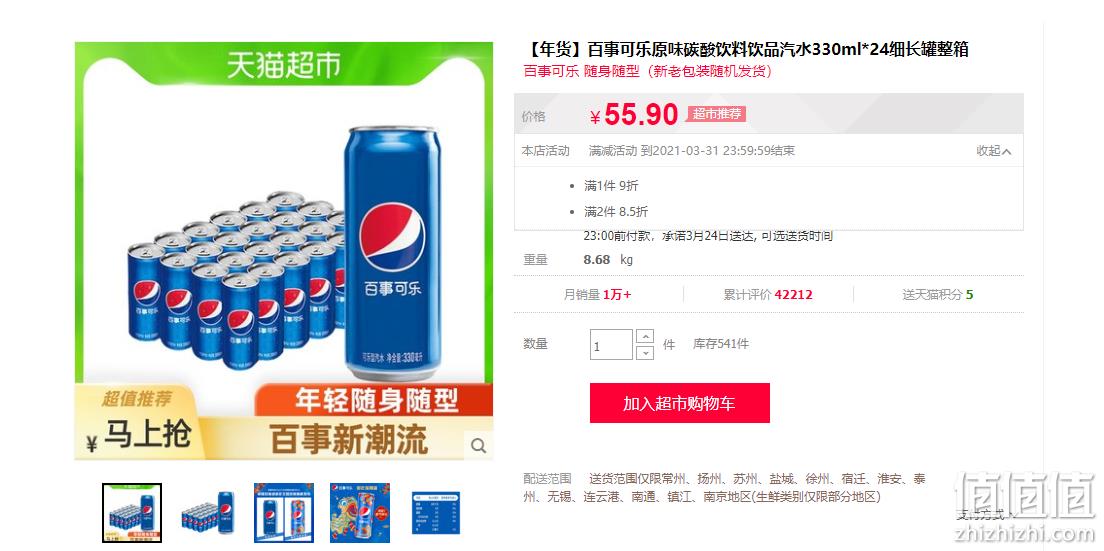Screen dimensions: 1104x551
Task: View the fourth thumbnail with lion artwork
Action: [360, 512]
